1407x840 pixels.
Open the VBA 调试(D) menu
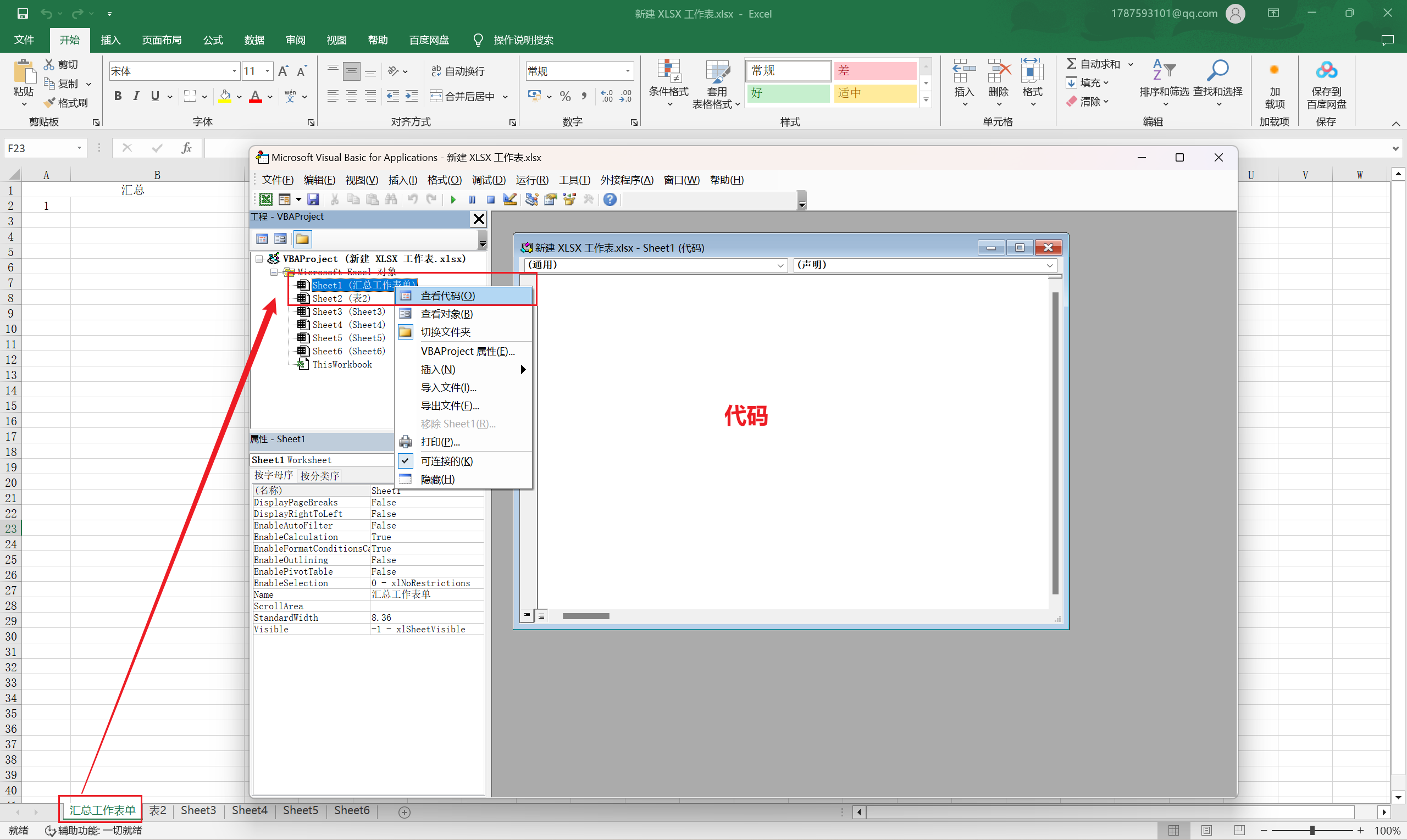(489, 180)
